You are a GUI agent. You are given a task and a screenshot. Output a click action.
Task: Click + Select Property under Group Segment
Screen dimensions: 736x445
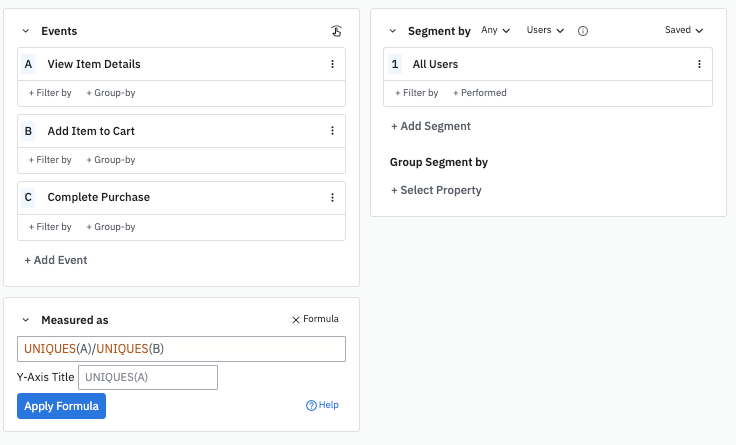click(436, 190)
